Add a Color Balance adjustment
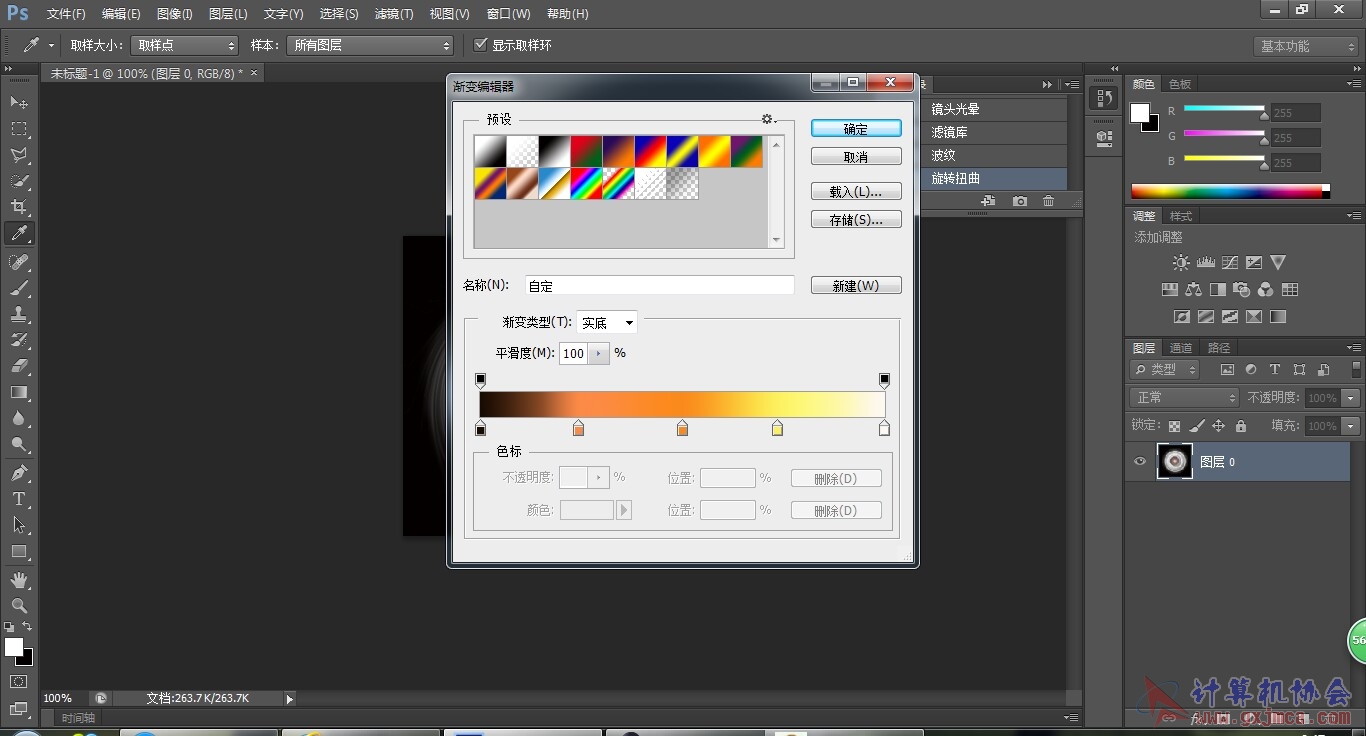The width and height of the screenshot is (1366, 736). point(1193,290)
